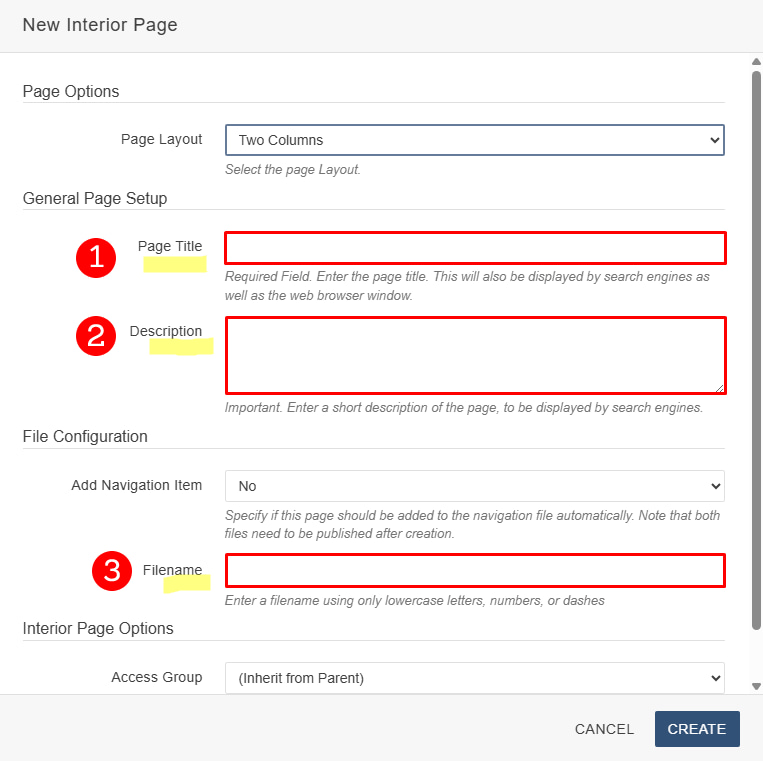
Task: Click the scrollbar down arrow
Action: point(756,686)
